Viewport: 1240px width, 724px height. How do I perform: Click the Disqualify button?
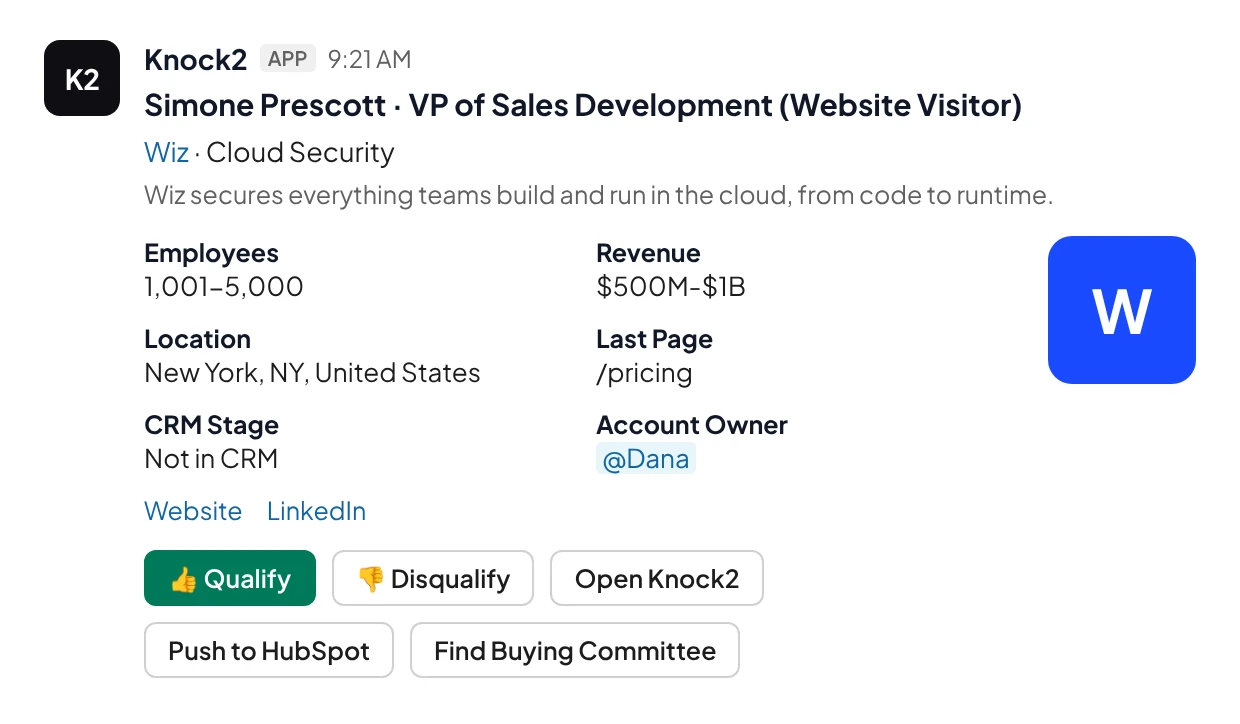tap(433, 578)
